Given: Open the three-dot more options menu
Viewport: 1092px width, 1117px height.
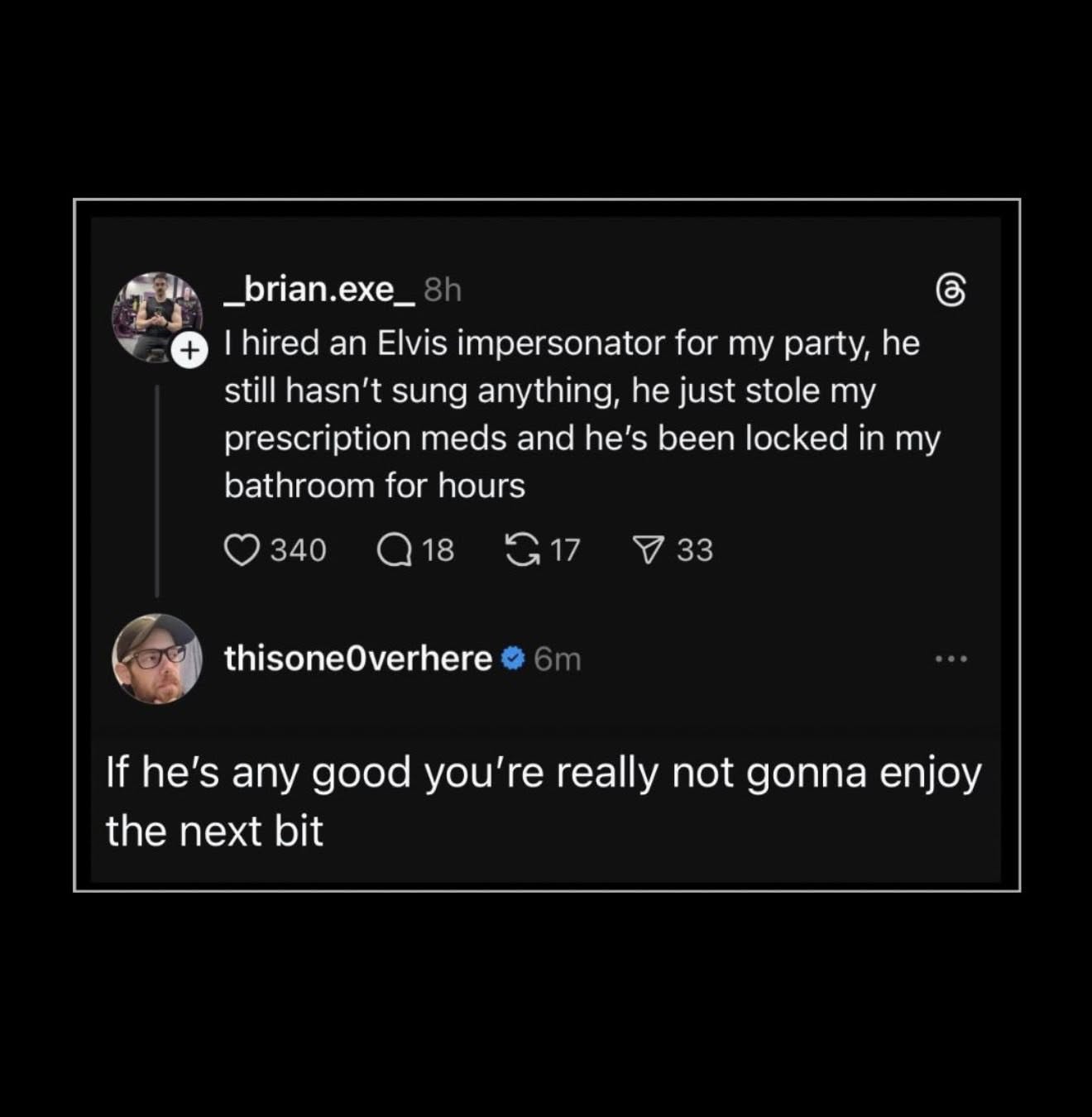Looking at the screenshot, I should point(951,659).
